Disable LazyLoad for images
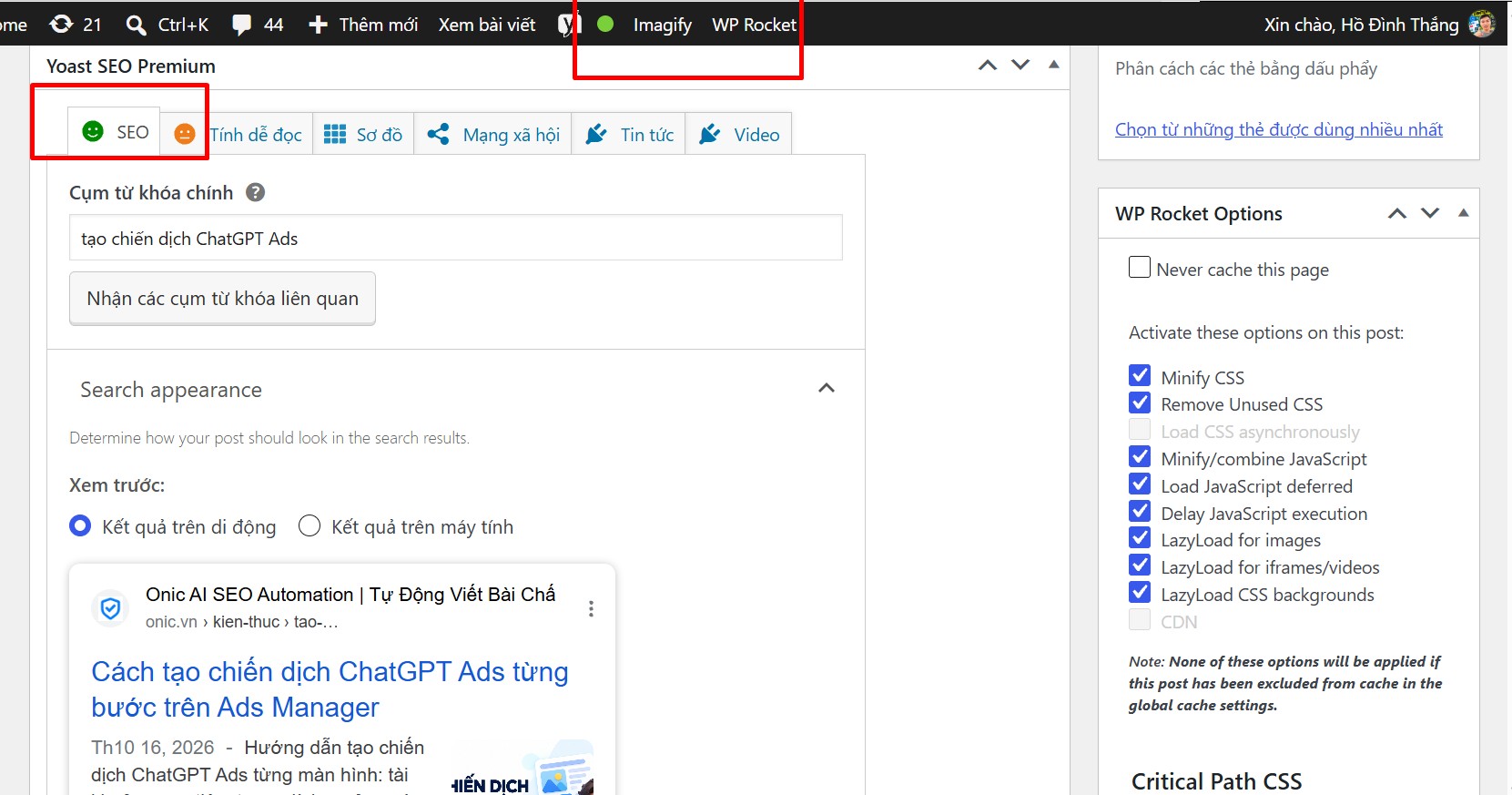This screenshot has height=795, width=1512. tap(1140, 538)
